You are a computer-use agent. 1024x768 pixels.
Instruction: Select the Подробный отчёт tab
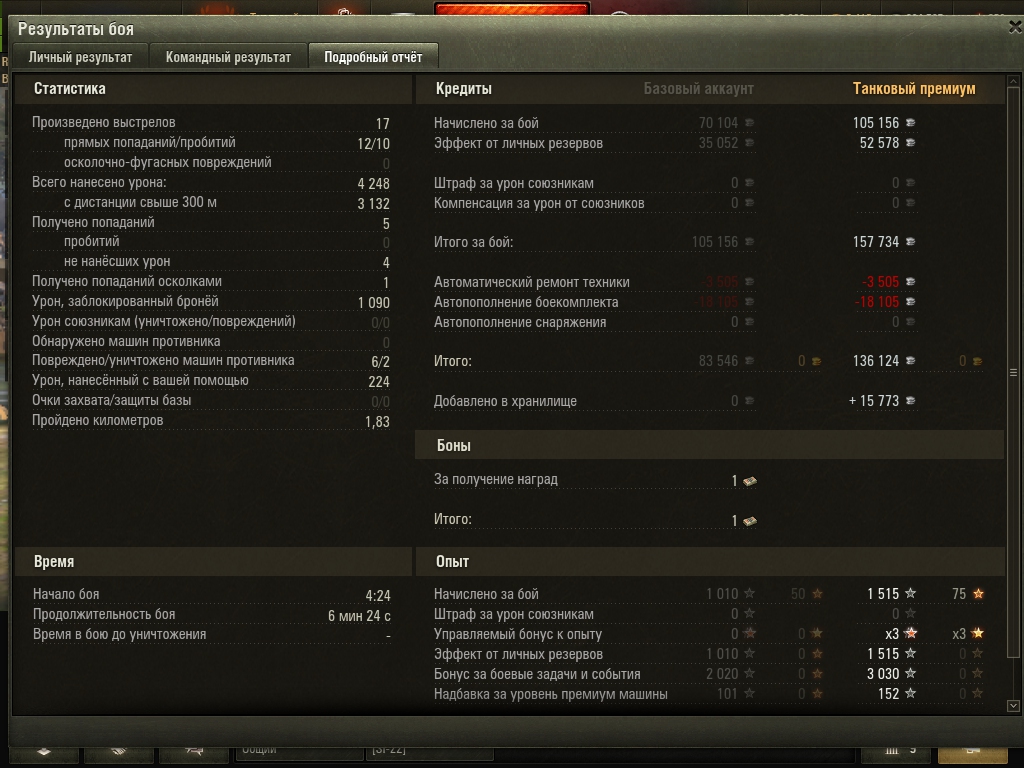coord(373,57)
